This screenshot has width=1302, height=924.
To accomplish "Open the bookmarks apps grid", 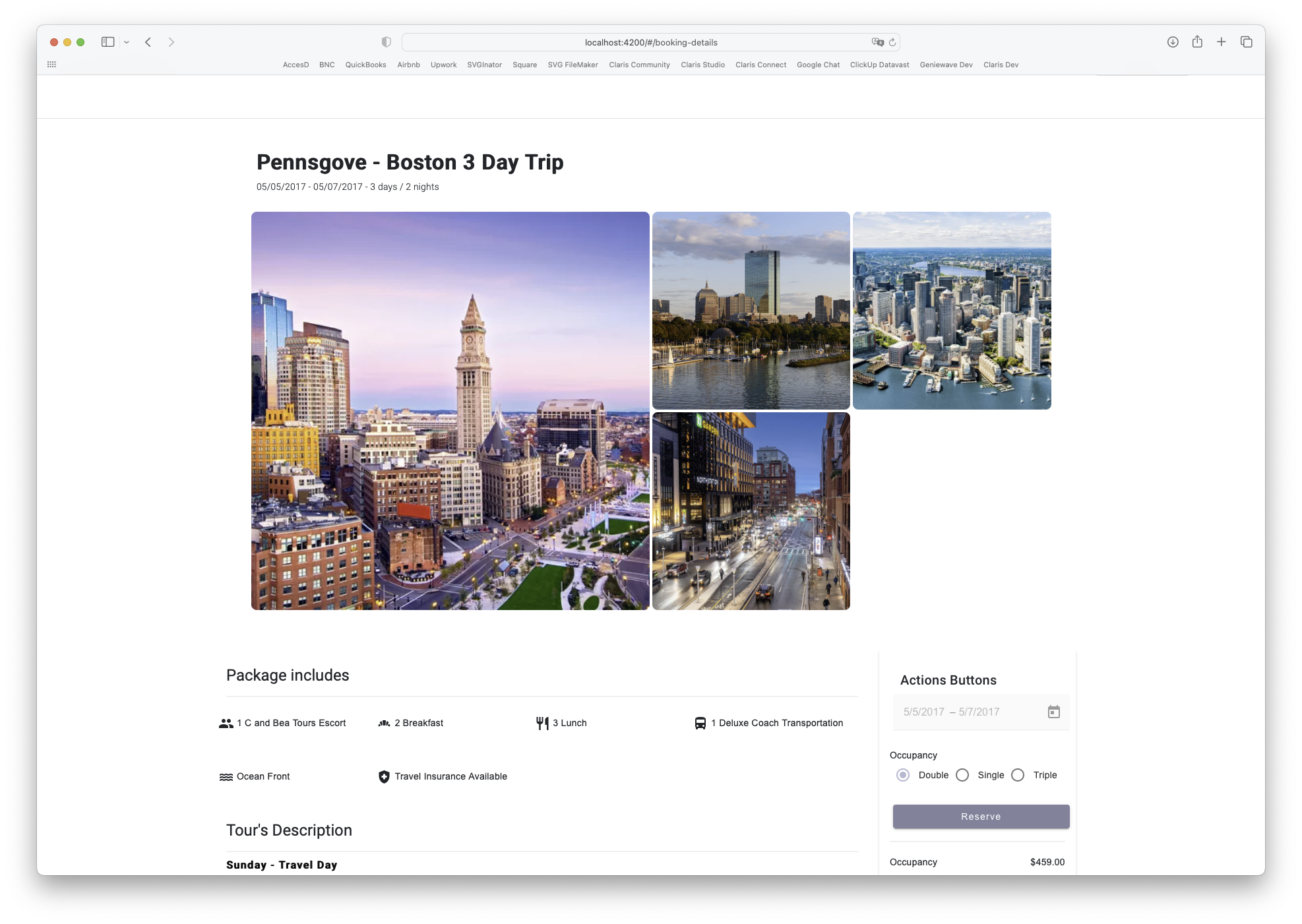I will coord(52,65).
